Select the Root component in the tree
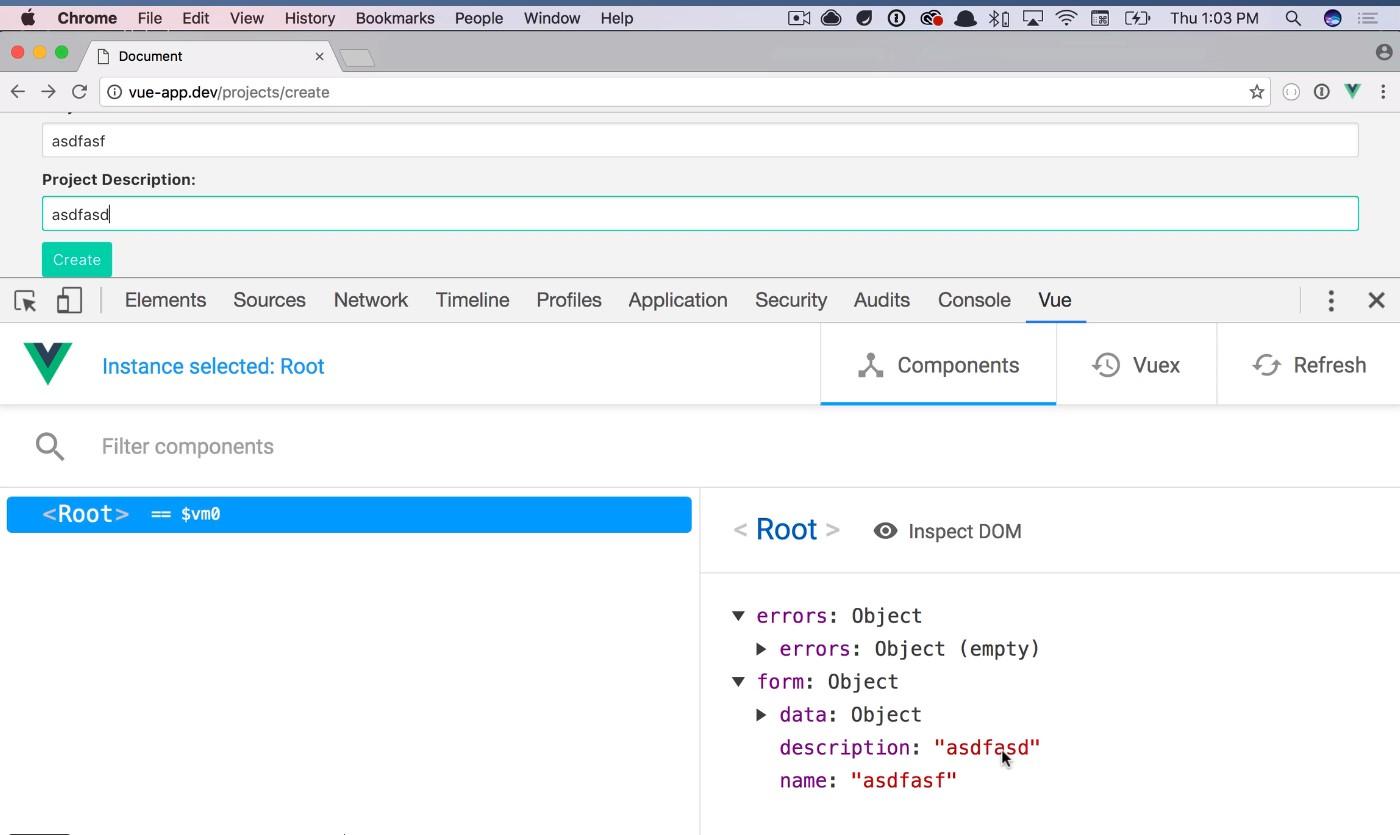The image size is (1400, 835). 349,514
